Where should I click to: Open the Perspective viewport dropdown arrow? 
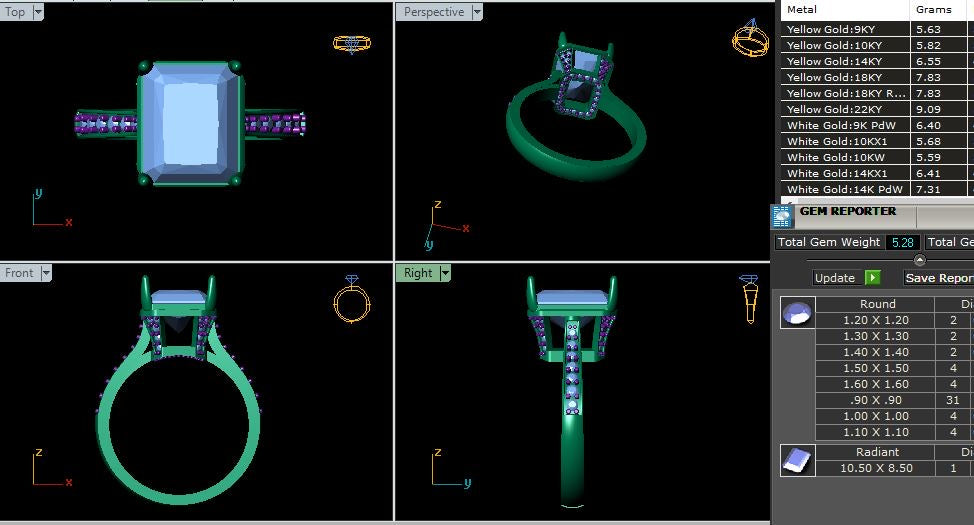477,12
